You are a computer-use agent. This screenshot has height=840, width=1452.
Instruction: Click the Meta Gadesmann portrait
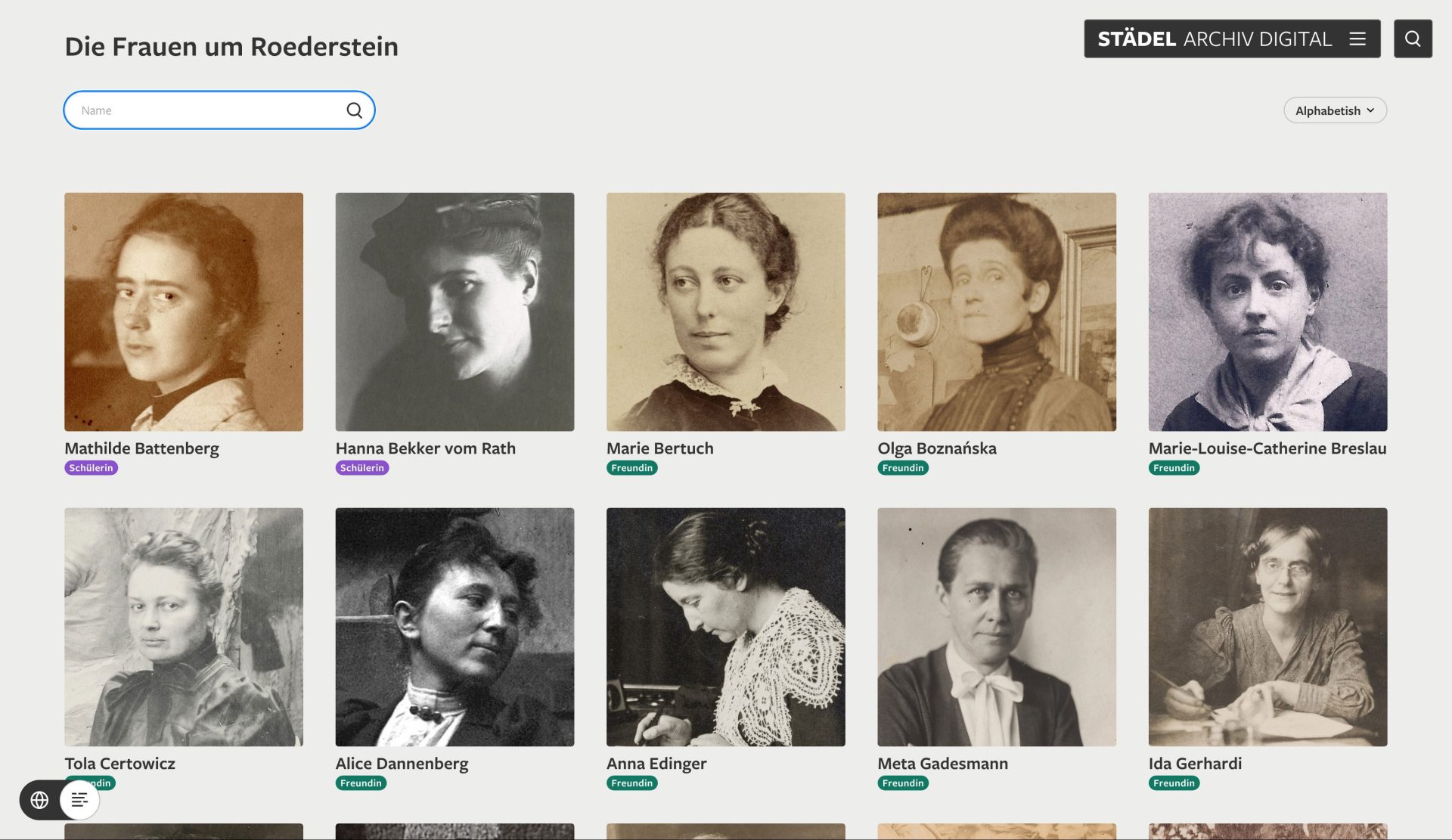pyautogui.click(x=996, y=627)
